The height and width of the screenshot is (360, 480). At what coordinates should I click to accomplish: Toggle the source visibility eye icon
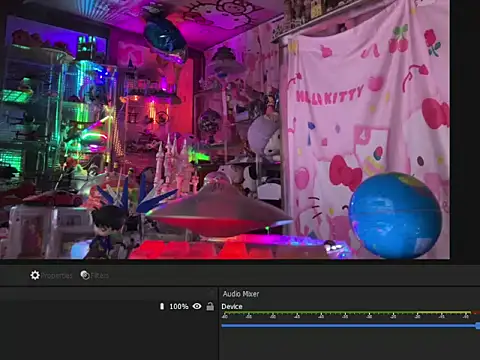point(197,306)
